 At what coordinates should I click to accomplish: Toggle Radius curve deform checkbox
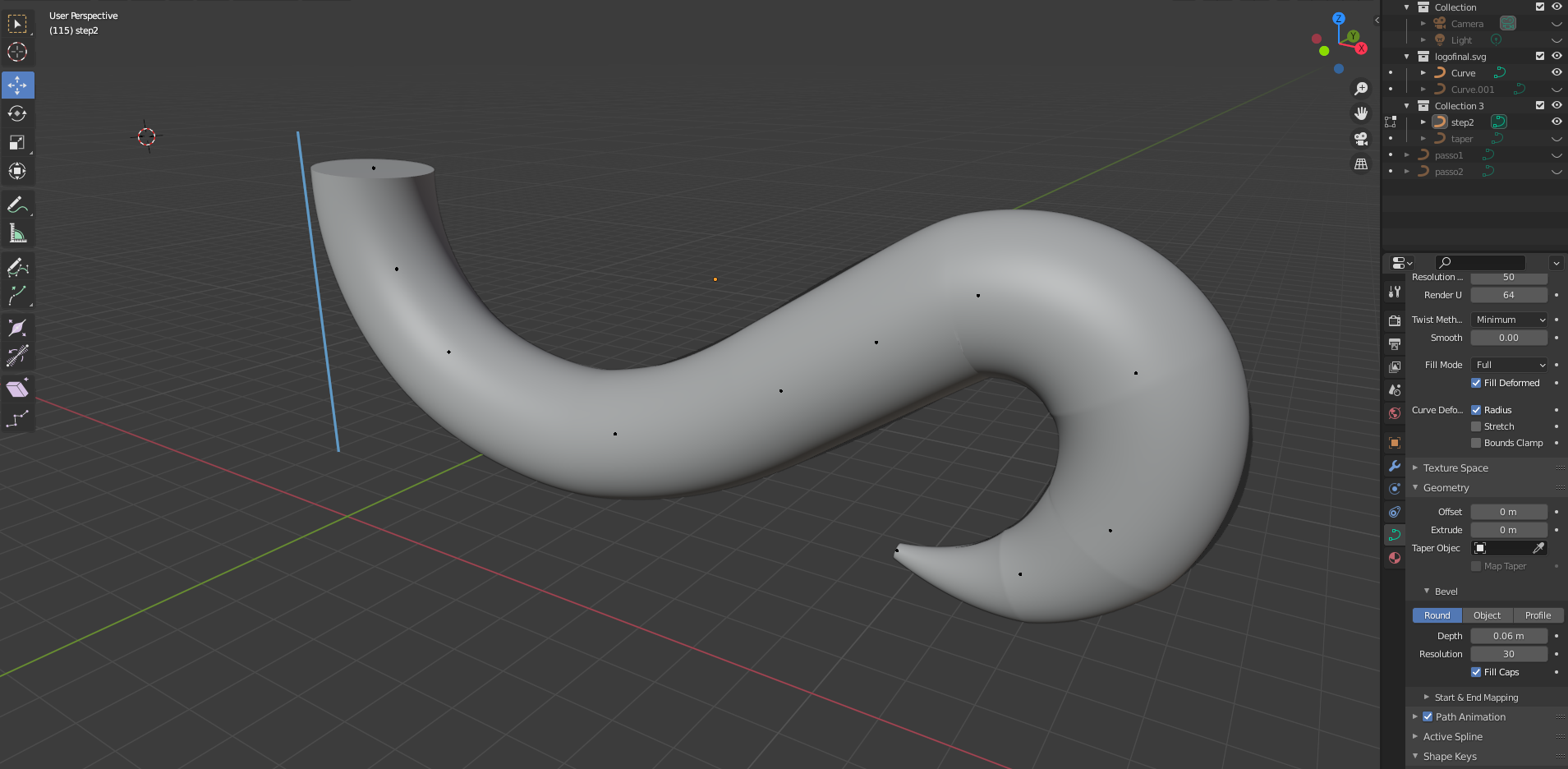pos(1476,410)
